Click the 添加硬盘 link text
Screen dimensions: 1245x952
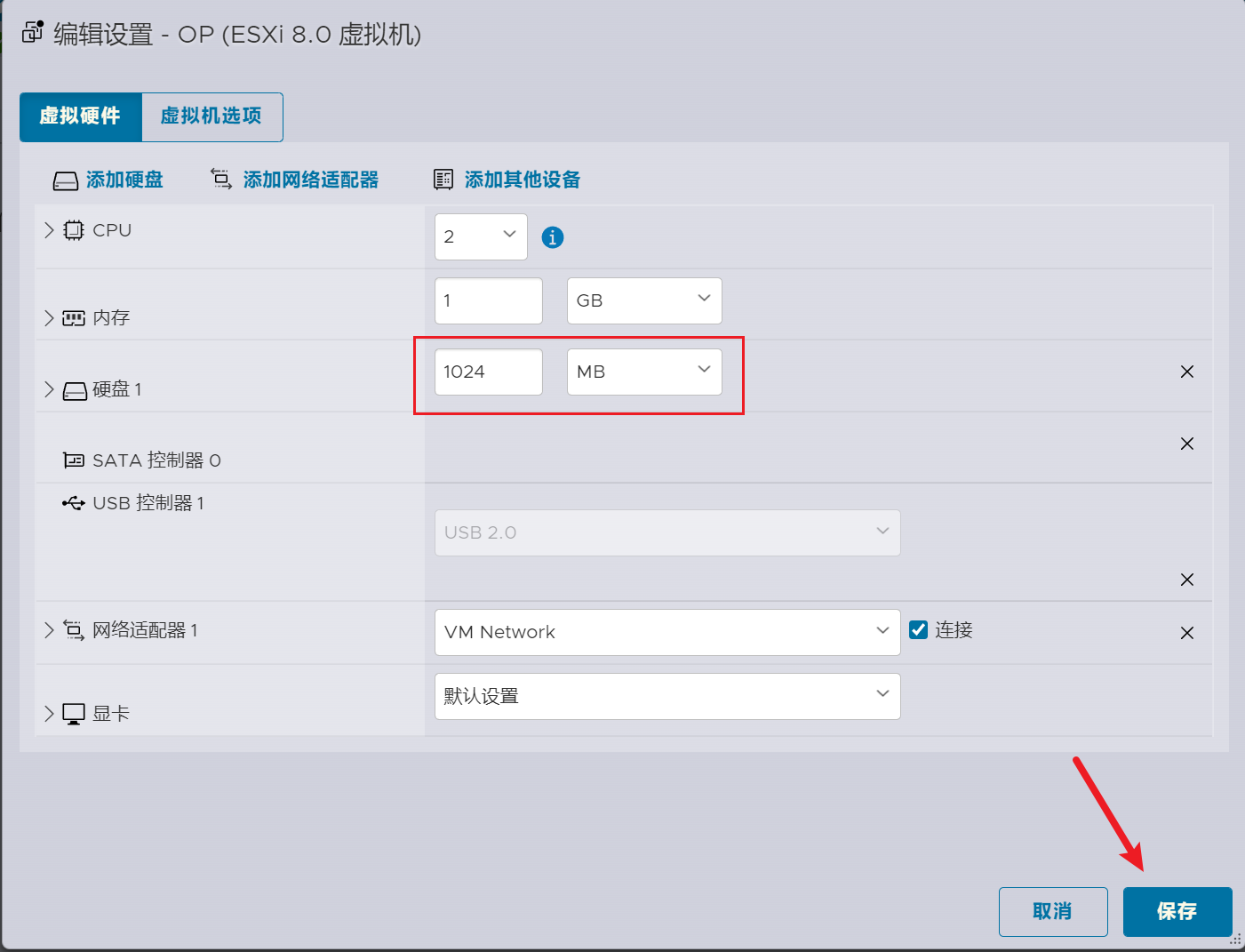pyautogui.click(x=124, y=180)
